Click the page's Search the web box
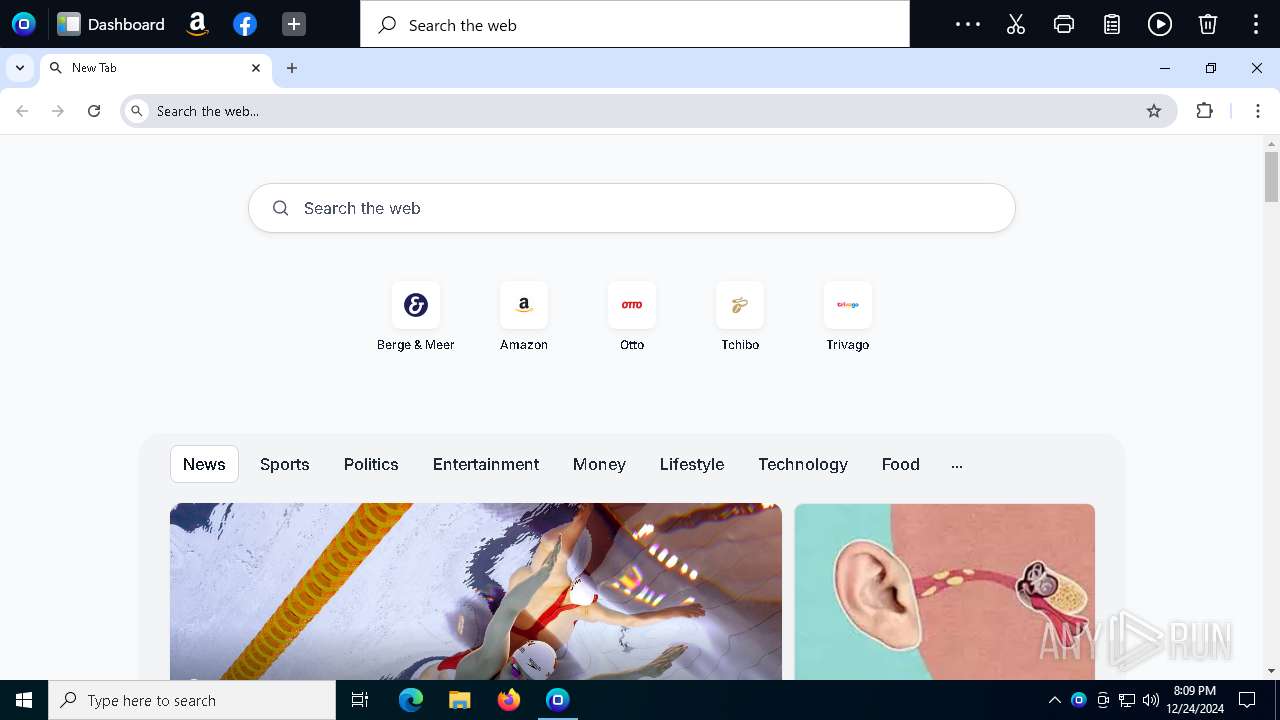 coord(632,208)
